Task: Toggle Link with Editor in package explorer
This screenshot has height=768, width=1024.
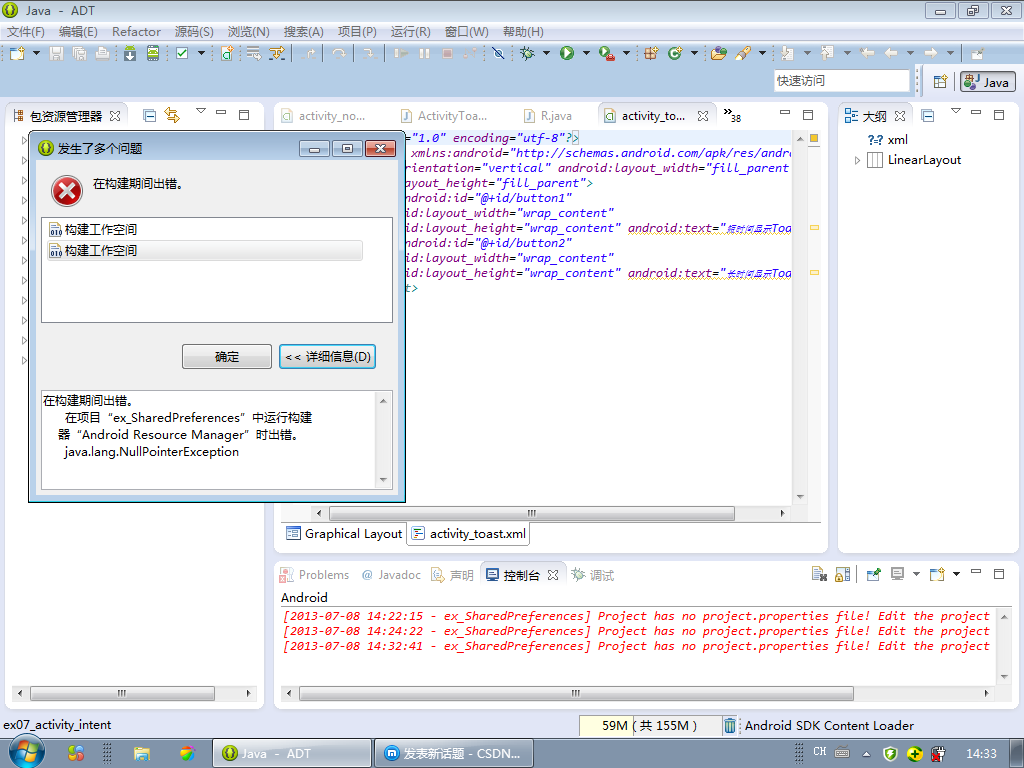Action: (x=171, y=116)
